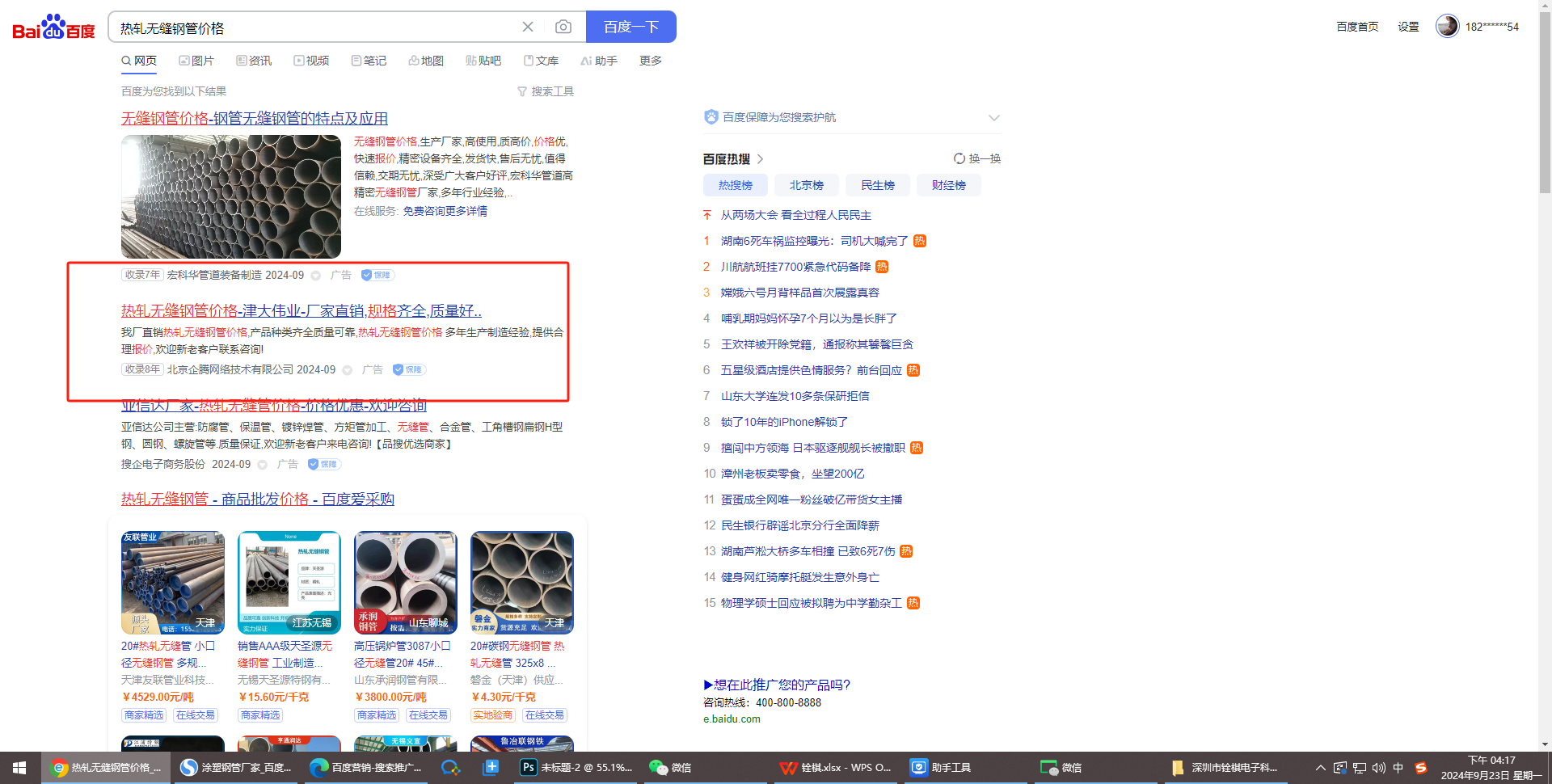The height and width of the screenshot is (784, 1552).
Task: Open hot topic 锁了10年的iPhone解锁了
Action: tap(784, 422)
